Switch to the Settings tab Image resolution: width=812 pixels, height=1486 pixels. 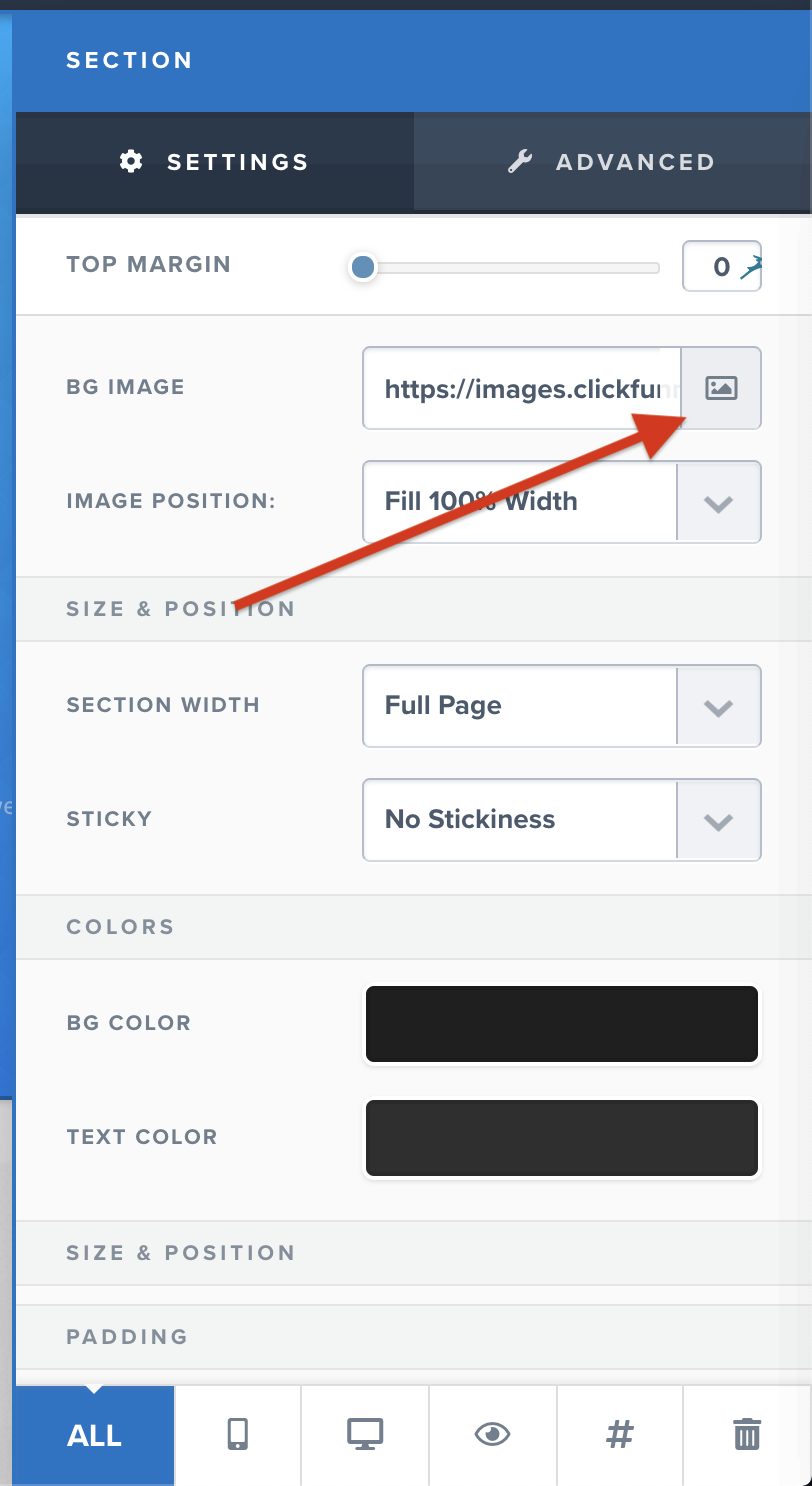click(215, 161)
